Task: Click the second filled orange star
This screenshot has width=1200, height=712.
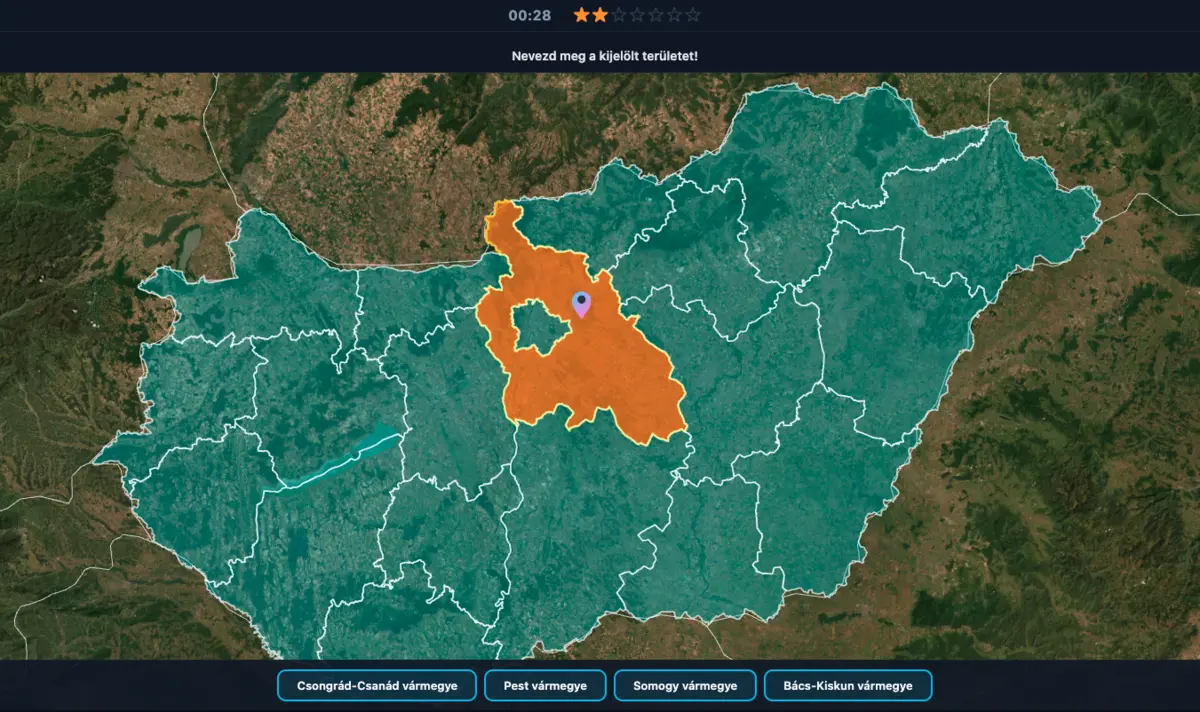Action: click(600, 15)
